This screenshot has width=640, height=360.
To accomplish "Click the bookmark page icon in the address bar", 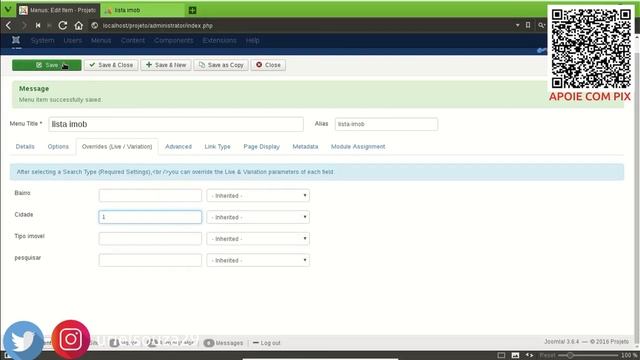I will (528, 25).
